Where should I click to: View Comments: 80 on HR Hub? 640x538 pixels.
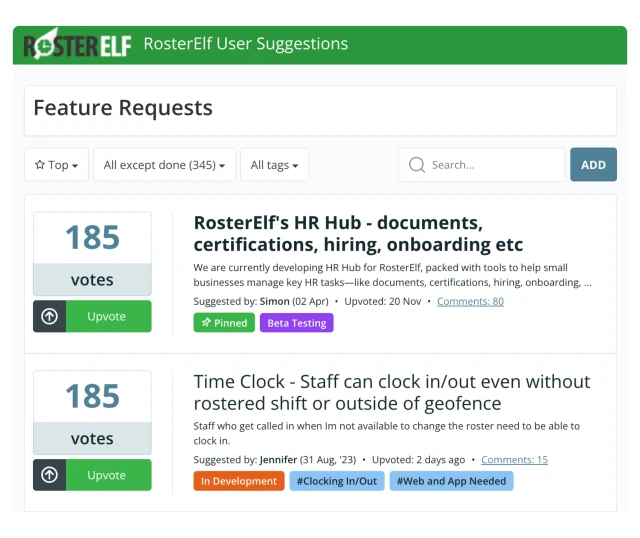tap(470, 301)
